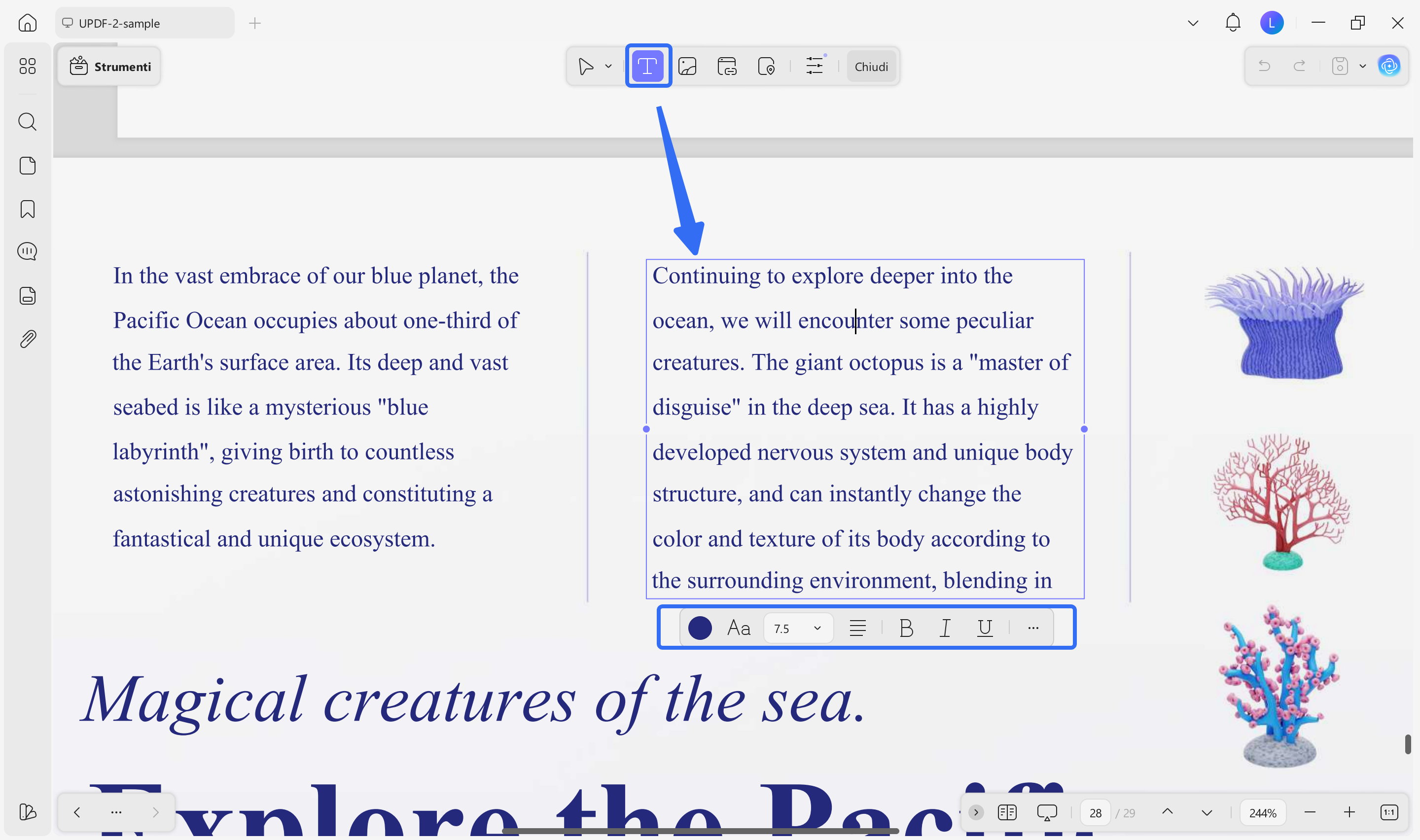Open the comments panel in the sidebar
The width and height of the screenshot is (1420, 840).
(27, 252)
